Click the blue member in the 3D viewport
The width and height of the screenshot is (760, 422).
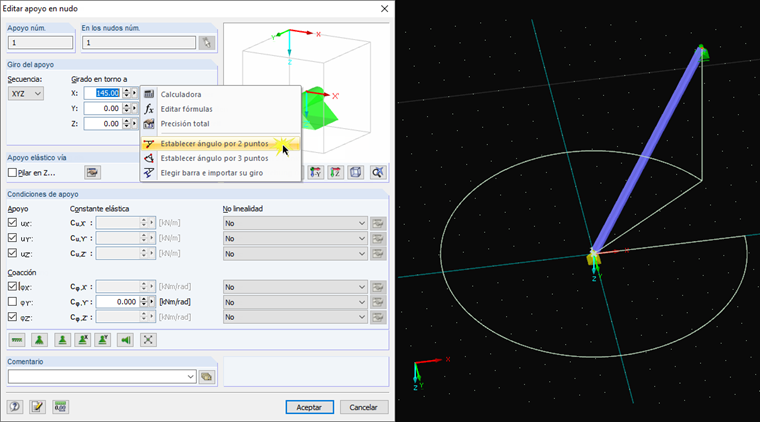tap(647, 150)
